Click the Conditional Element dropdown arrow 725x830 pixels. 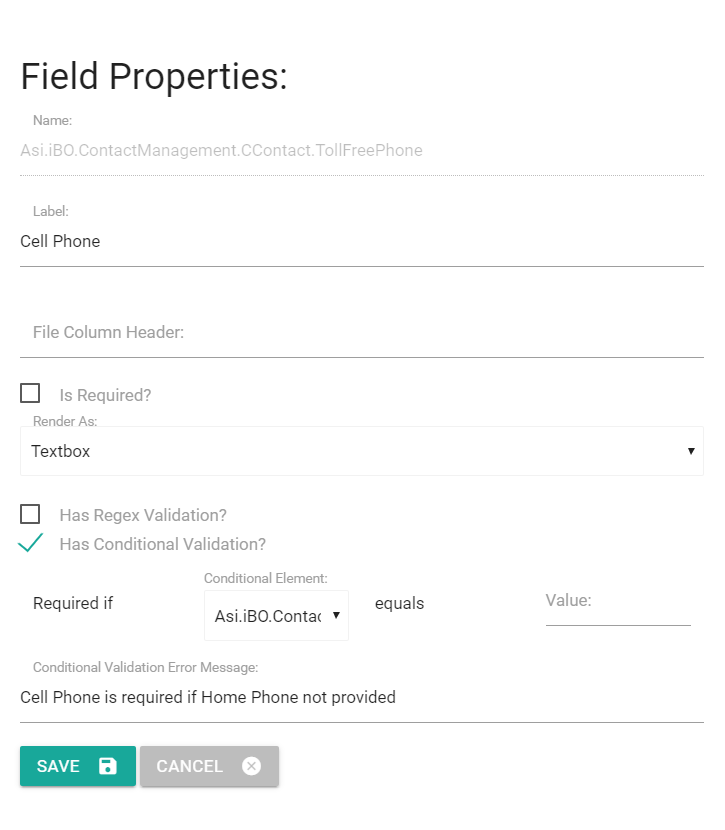[336, 616]
